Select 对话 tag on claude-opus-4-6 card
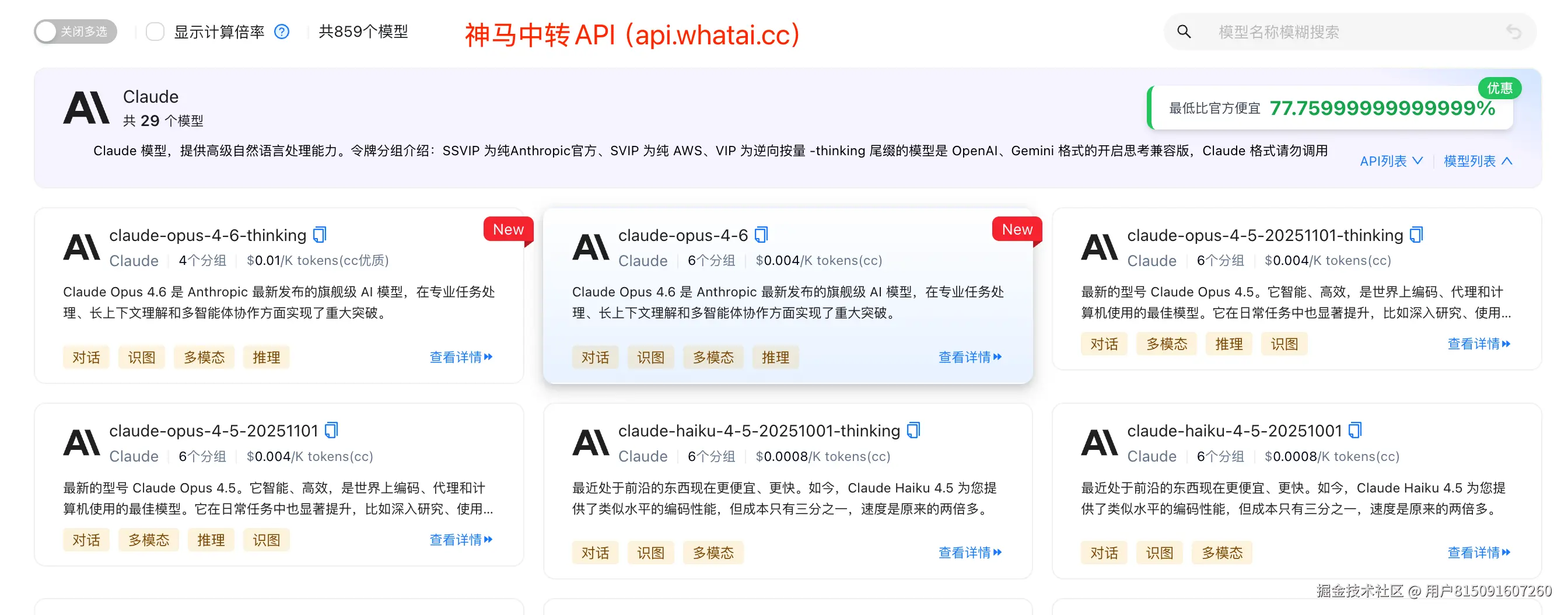Screen dimensions: 1568x615 [x=594, y=358]
